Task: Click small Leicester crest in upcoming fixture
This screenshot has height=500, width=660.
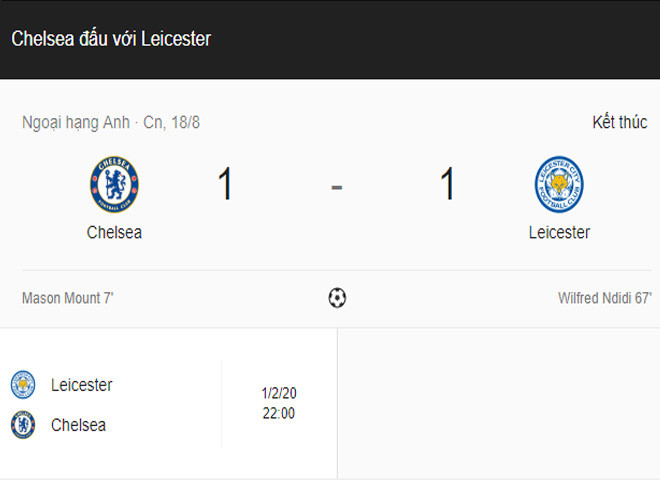Action: tap(23, 385)
